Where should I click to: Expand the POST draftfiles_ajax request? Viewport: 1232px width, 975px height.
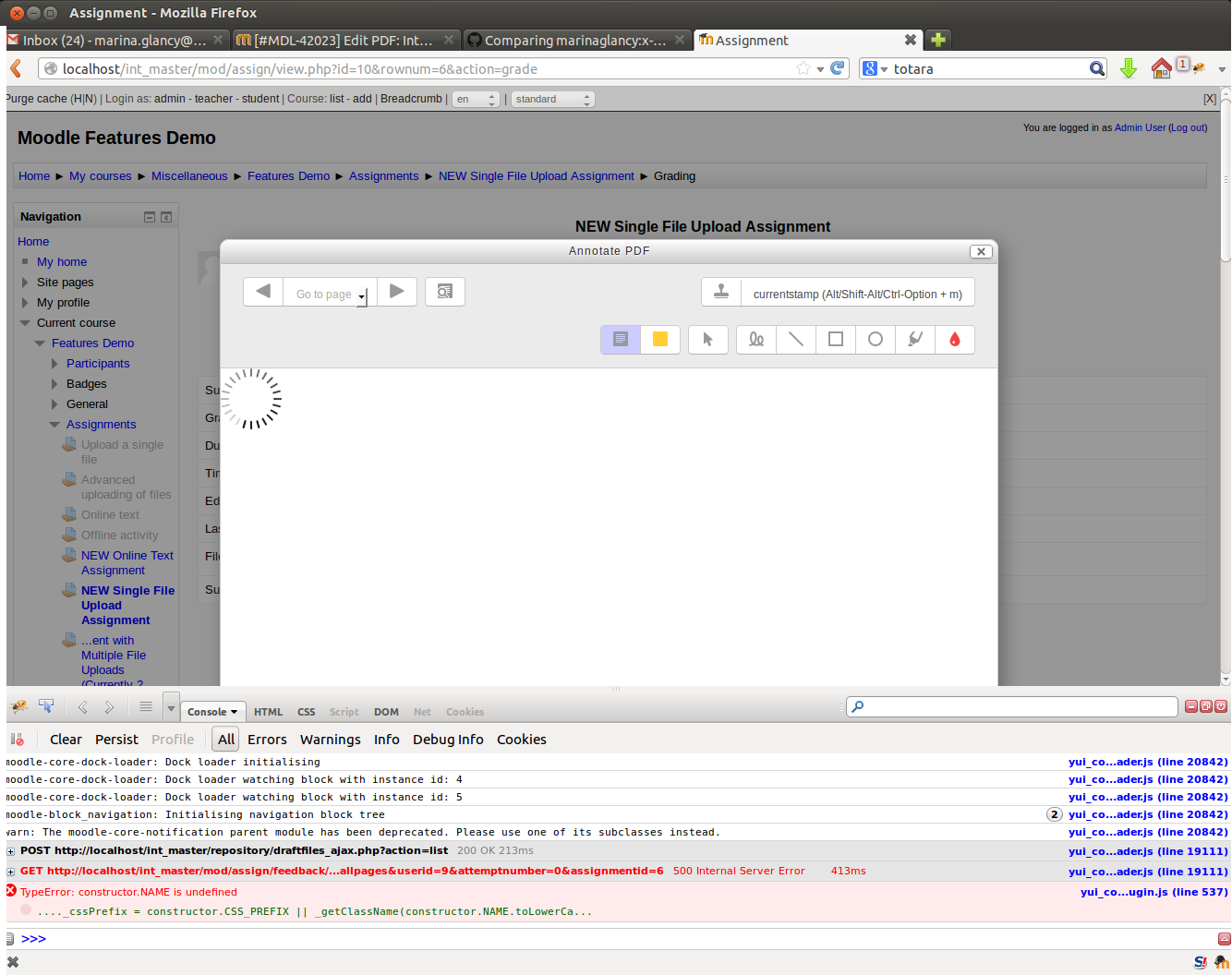coord(11,851)
